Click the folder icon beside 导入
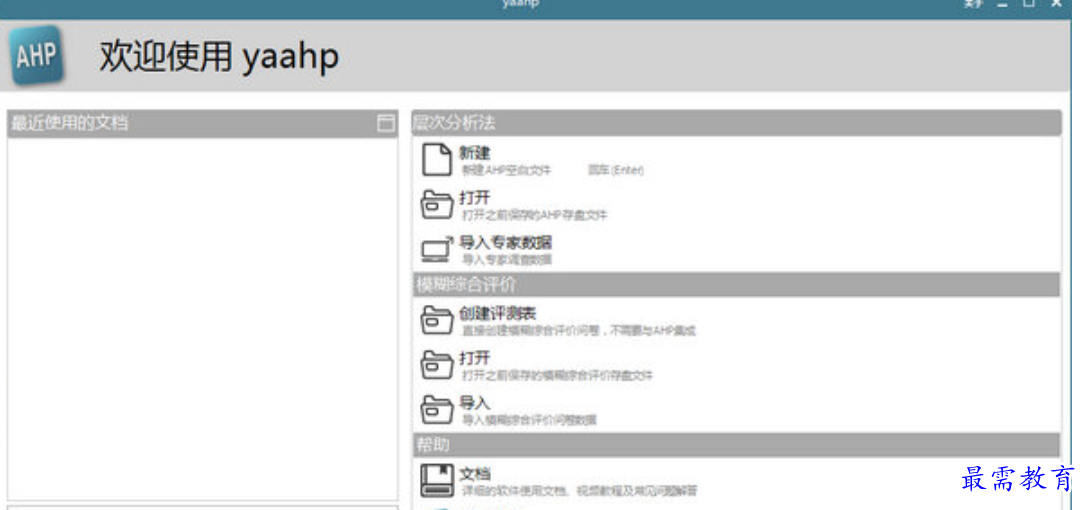 [x=437, y=410]
